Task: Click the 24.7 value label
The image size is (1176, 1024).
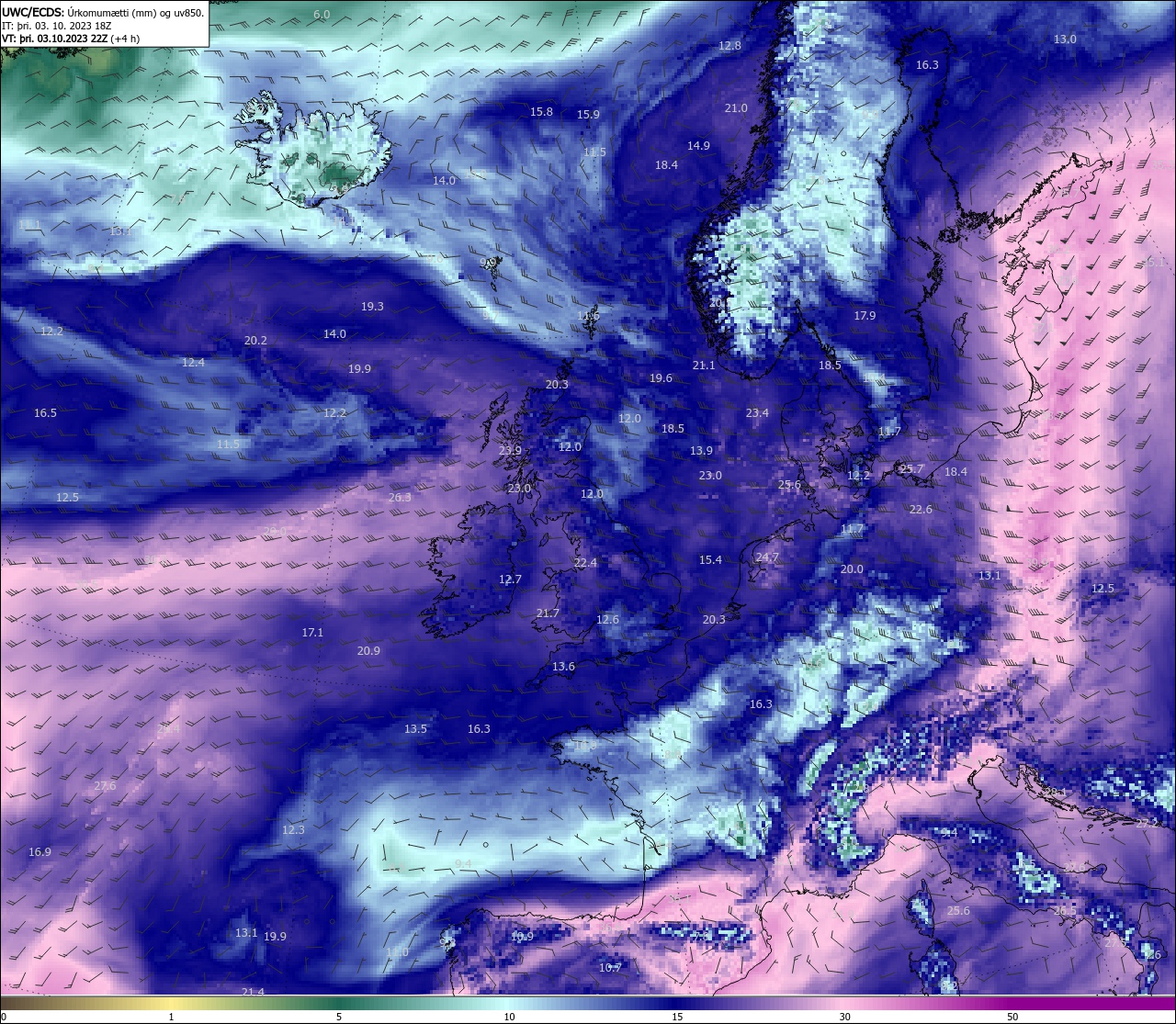Action: 767,557
